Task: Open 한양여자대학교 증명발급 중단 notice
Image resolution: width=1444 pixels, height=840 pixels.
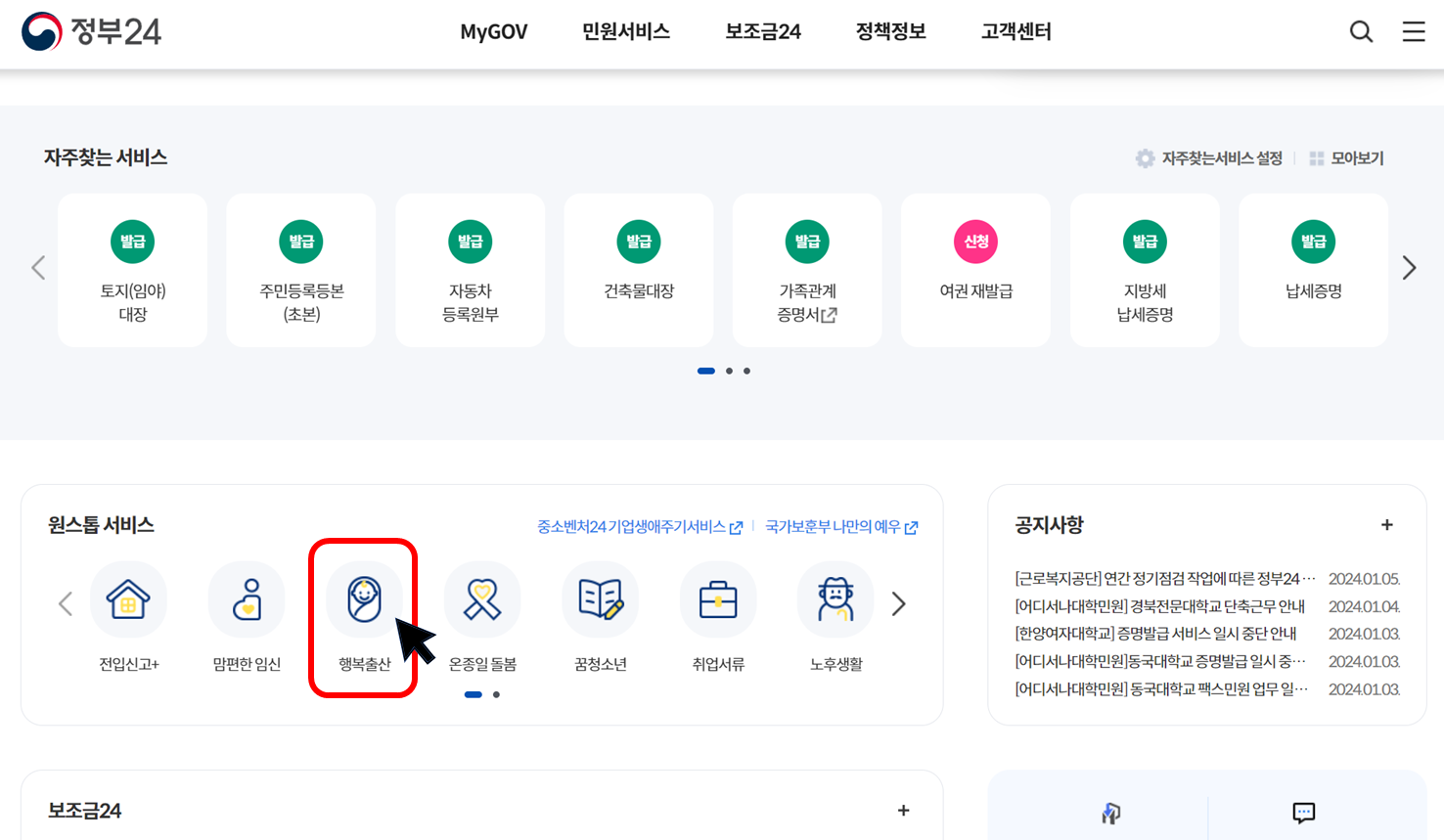Action: [1155, 634]
